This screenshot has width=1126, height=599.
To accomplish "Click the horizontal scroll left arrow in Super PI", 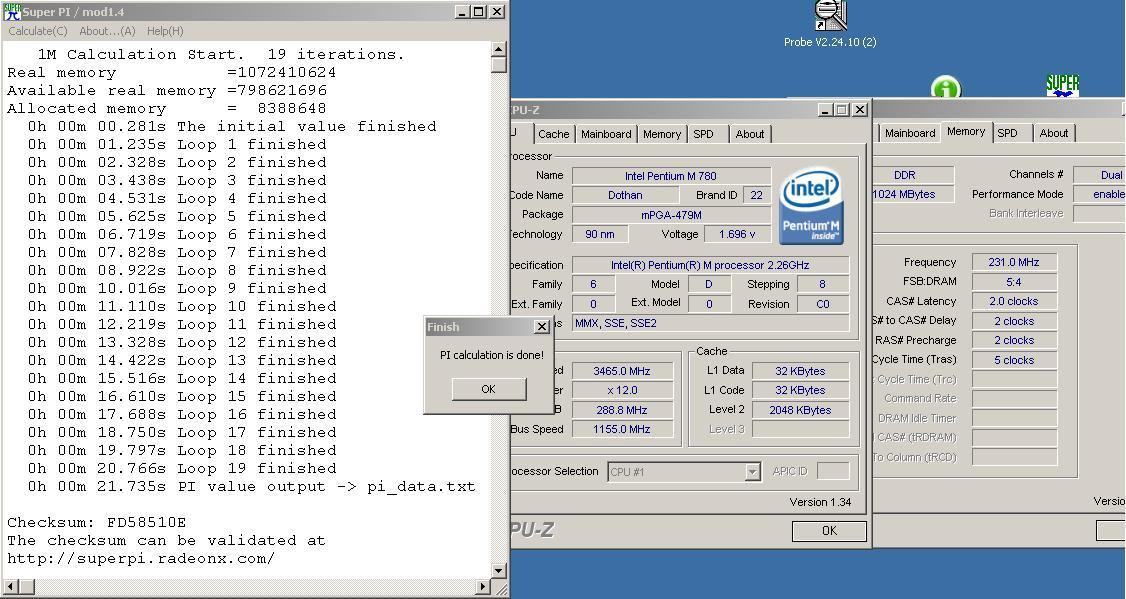I will click(x=9, y=587).
